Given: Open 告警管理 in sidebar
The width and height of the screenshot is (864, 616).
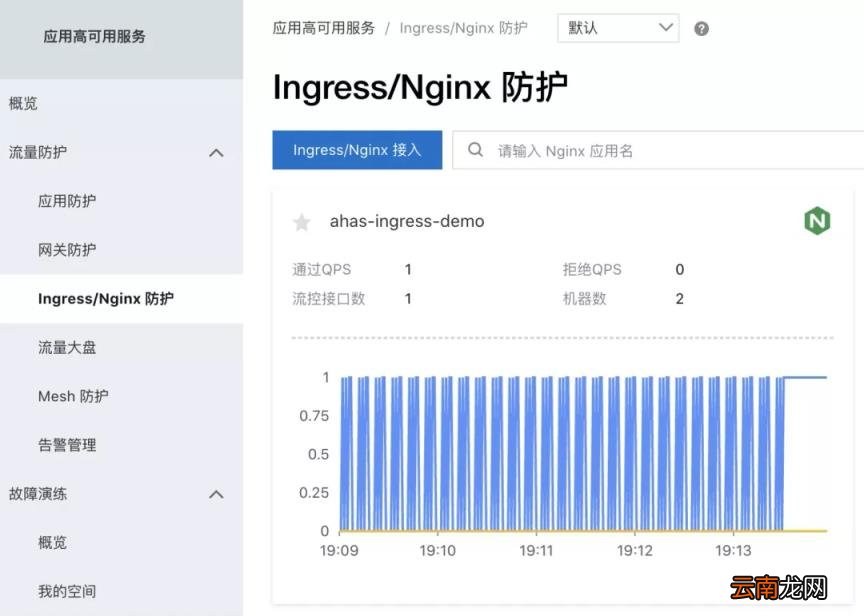Looking at the screenshot, I should pos(67,445).
